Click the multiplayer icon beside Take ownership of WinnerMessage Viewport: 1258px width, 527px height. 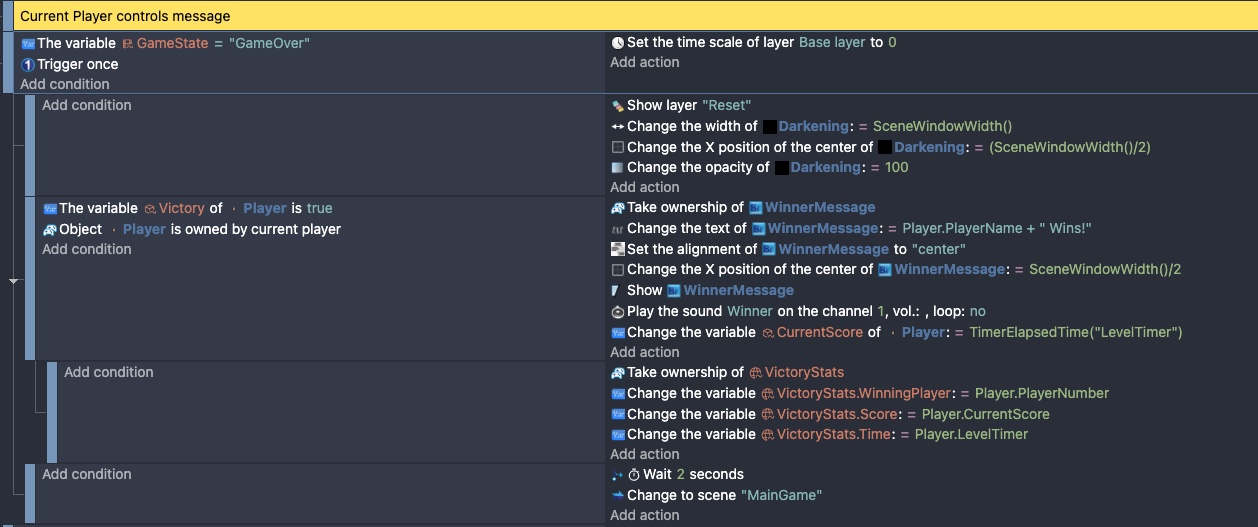click(x=618, y=208)
